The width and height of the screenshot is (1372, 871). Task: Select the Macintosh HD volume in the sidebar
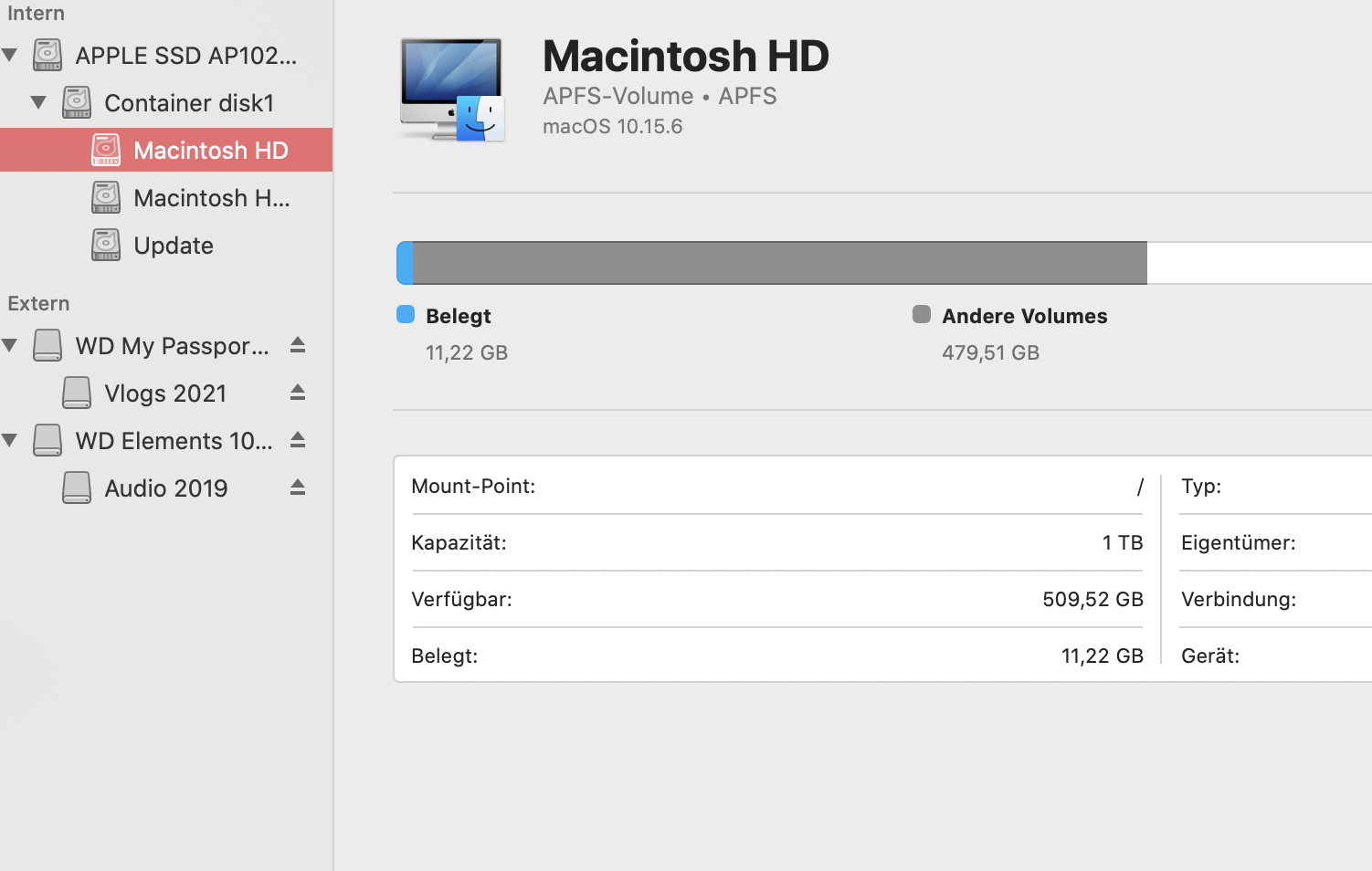[210, 150]
